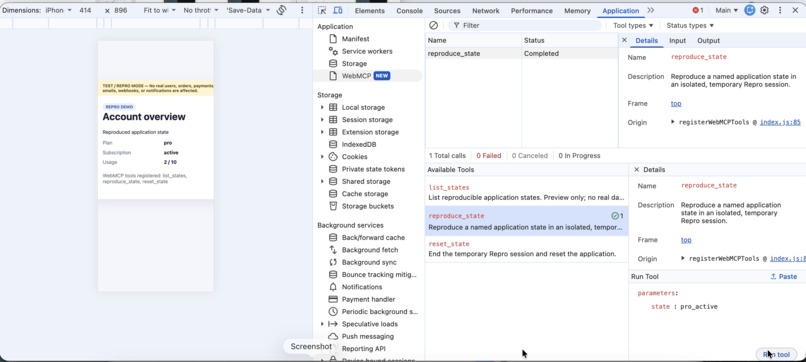Click the Background sync icon
This screenshot has height=362, width=806.
click(333, 262)
